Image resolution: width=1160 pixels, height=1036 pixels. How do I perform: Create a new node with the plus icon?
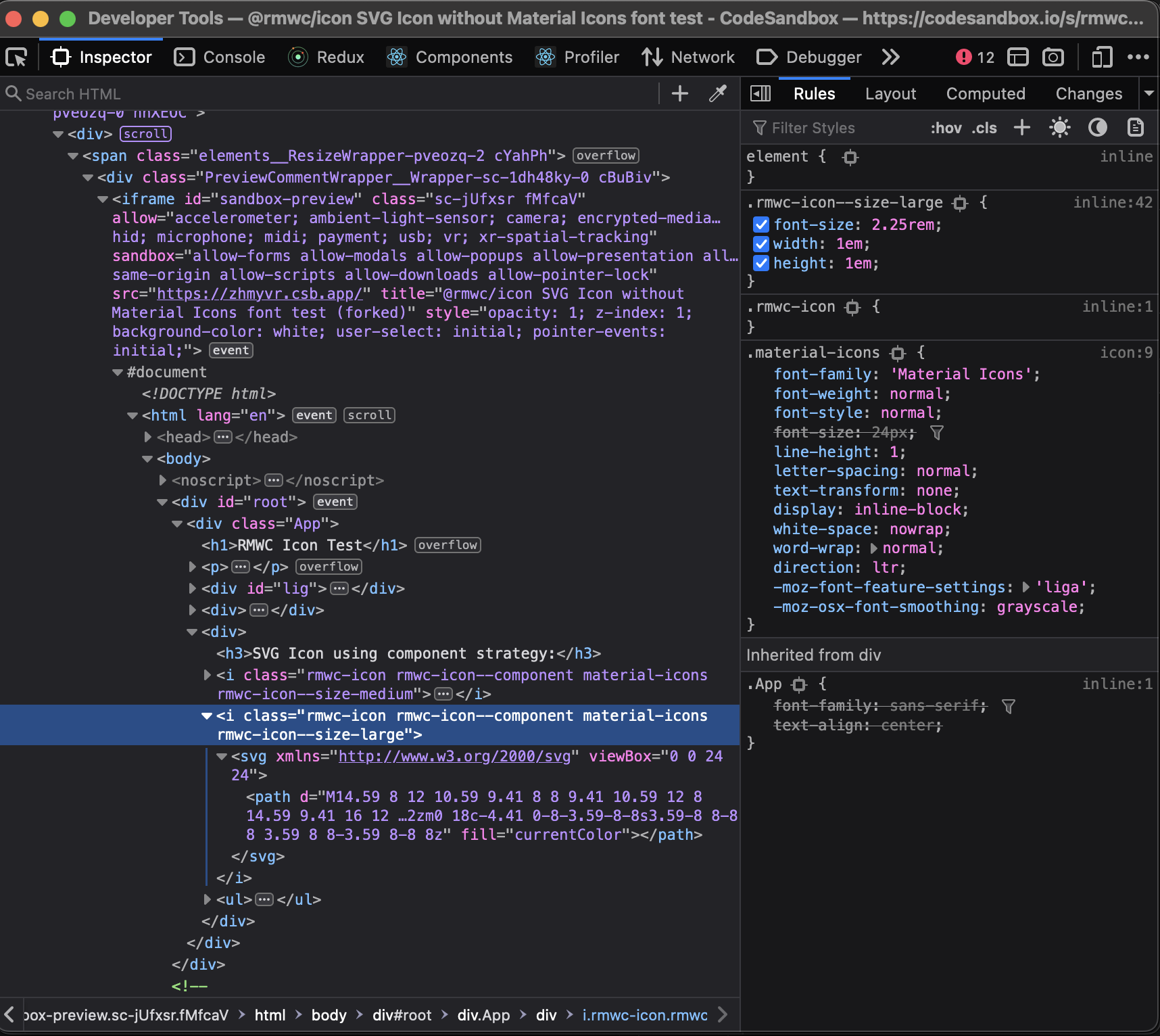(x=679, y=94)
